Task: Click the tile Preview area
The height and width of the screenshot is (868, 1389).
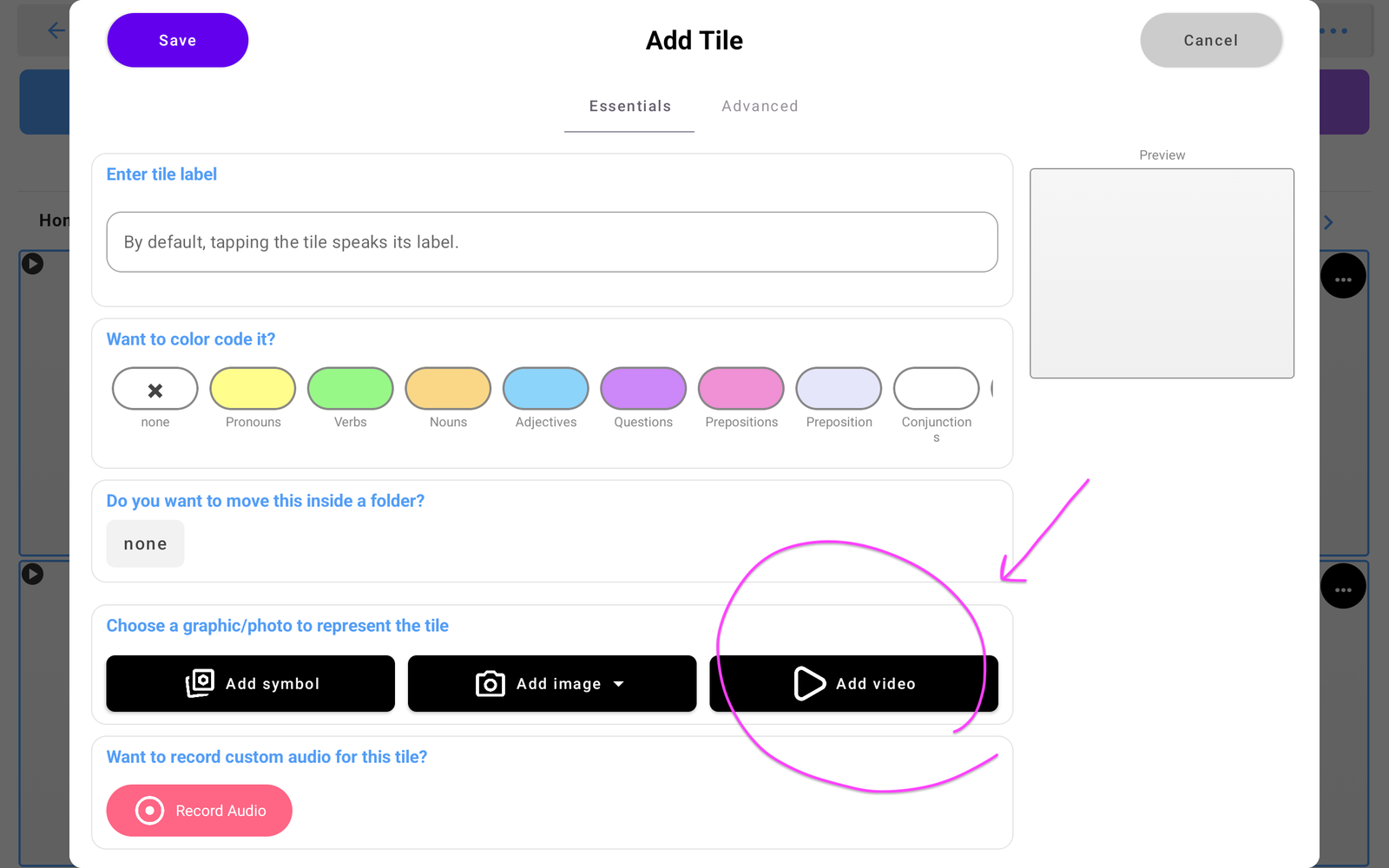Action: coord(1162,273)
